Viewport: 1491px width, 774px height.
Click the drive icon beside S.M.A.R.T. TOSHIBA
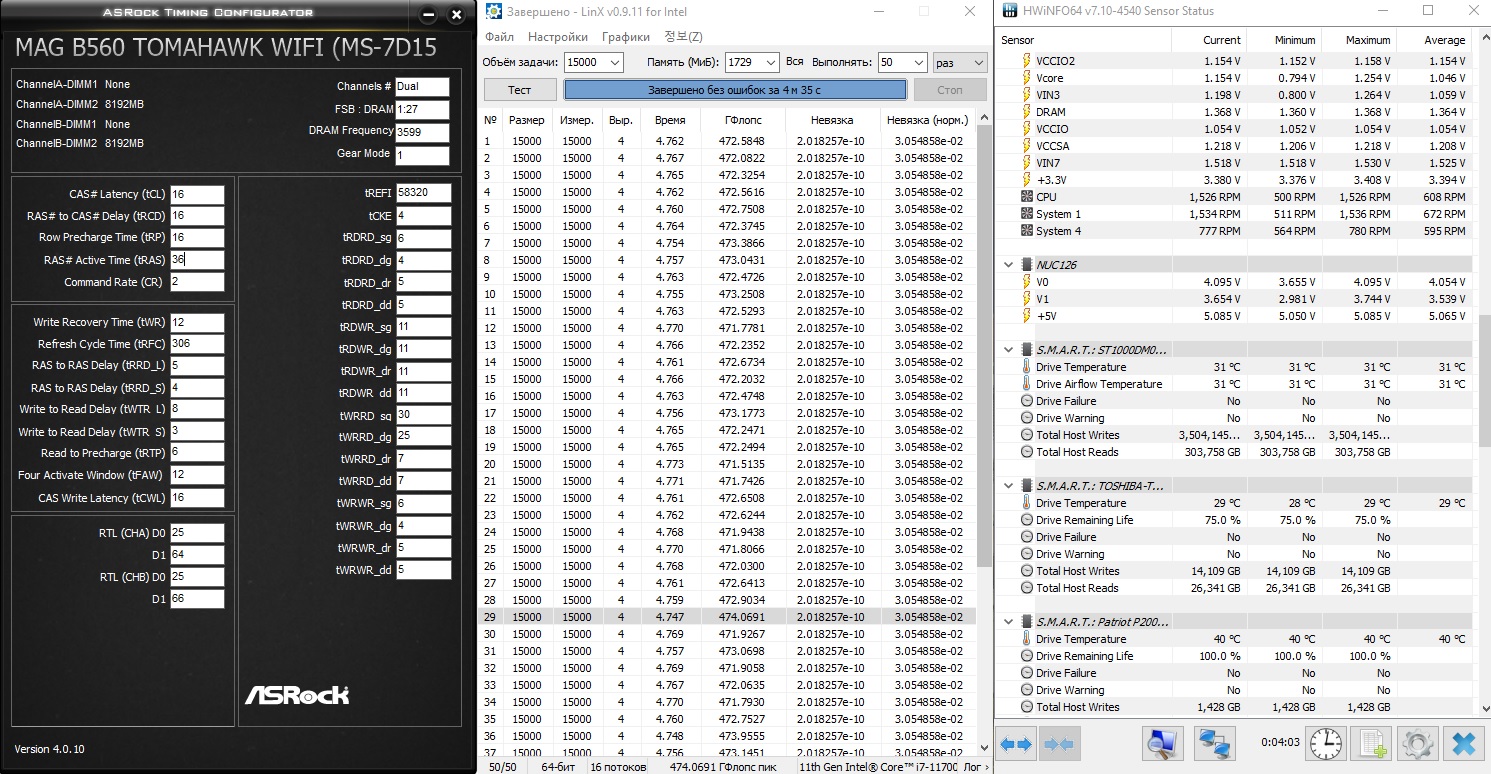(x=1026, y=486)
